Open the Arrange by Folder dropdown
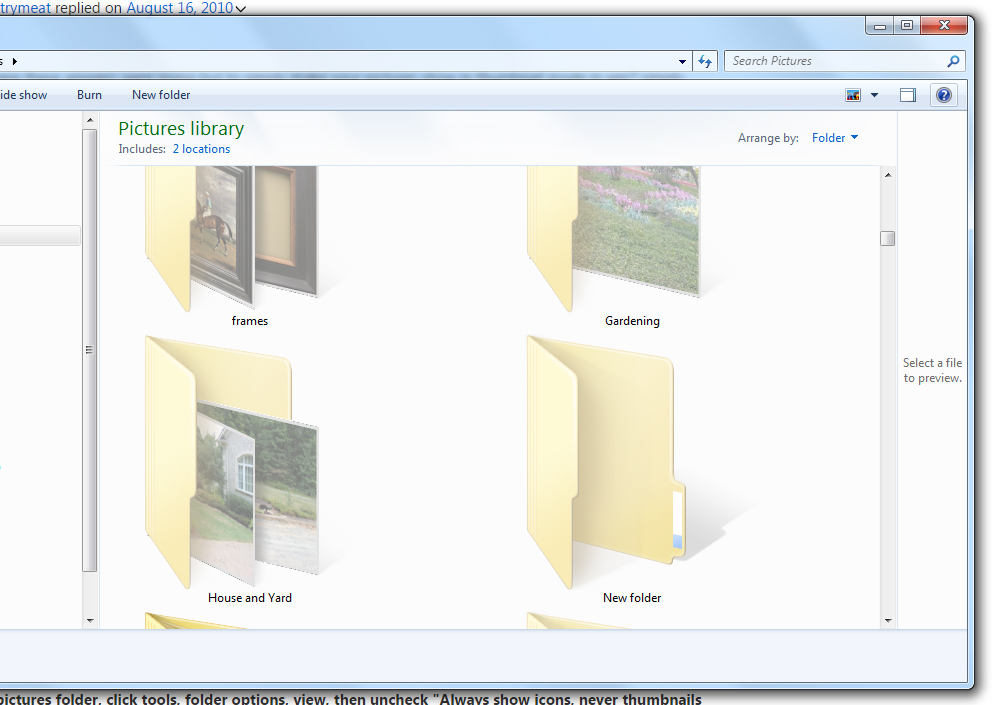 [834, 138]
